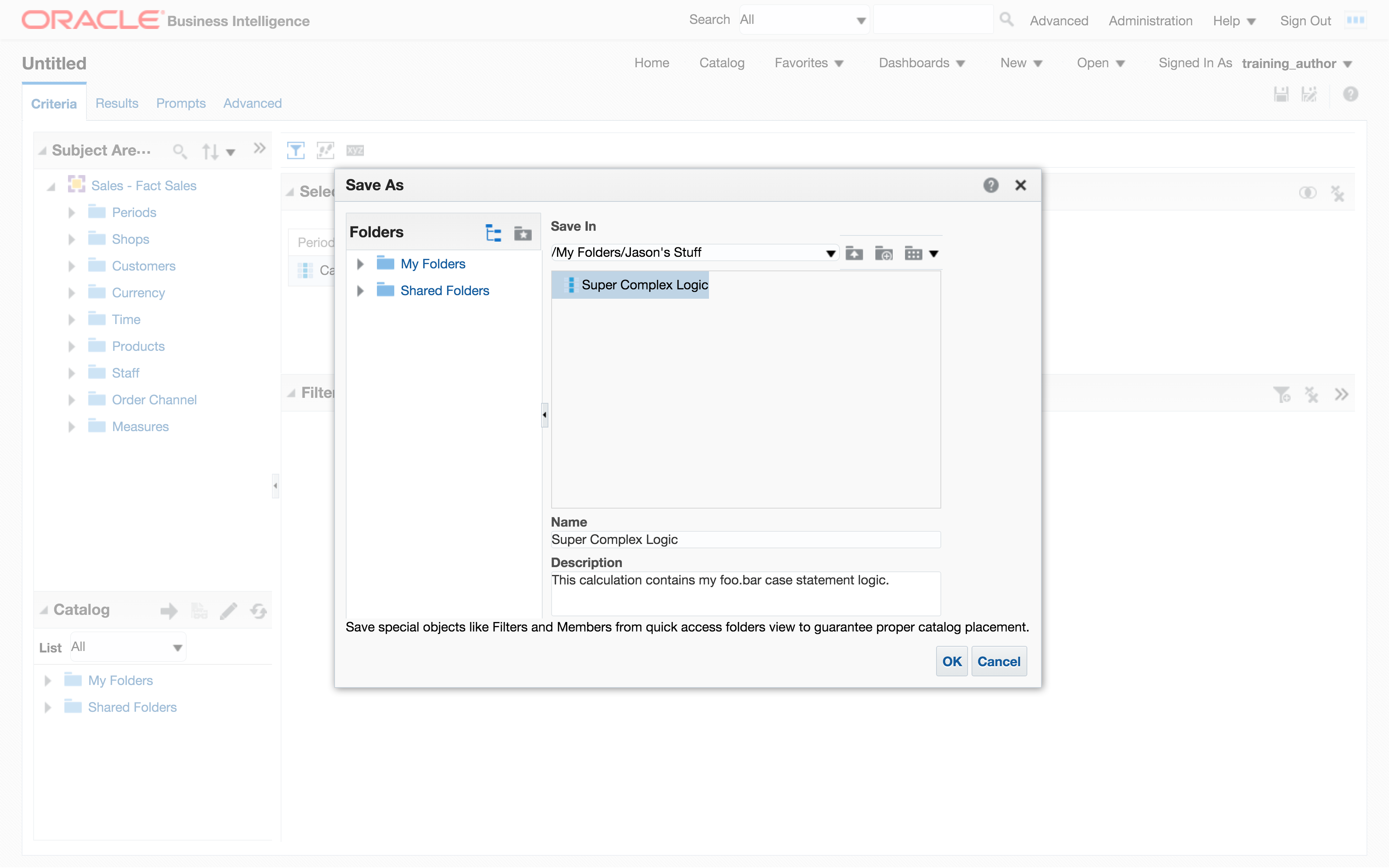Image resolution: width=1389 pixels, height=868 pixels.
Task: Create a new folder icon in Save In
Action: coord(883,253)
